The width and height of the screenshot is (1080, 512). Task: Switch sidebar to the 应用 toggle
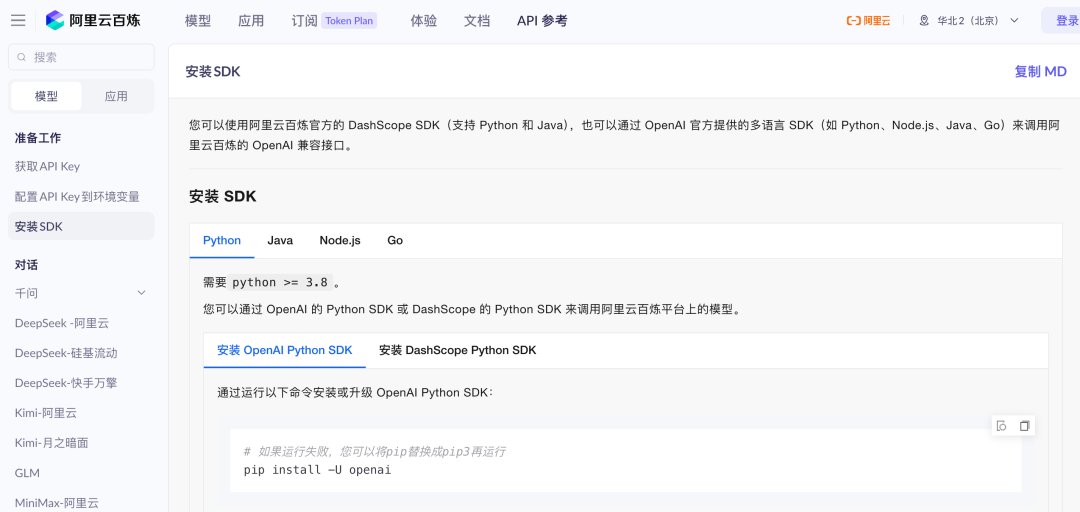pos(116,96)
